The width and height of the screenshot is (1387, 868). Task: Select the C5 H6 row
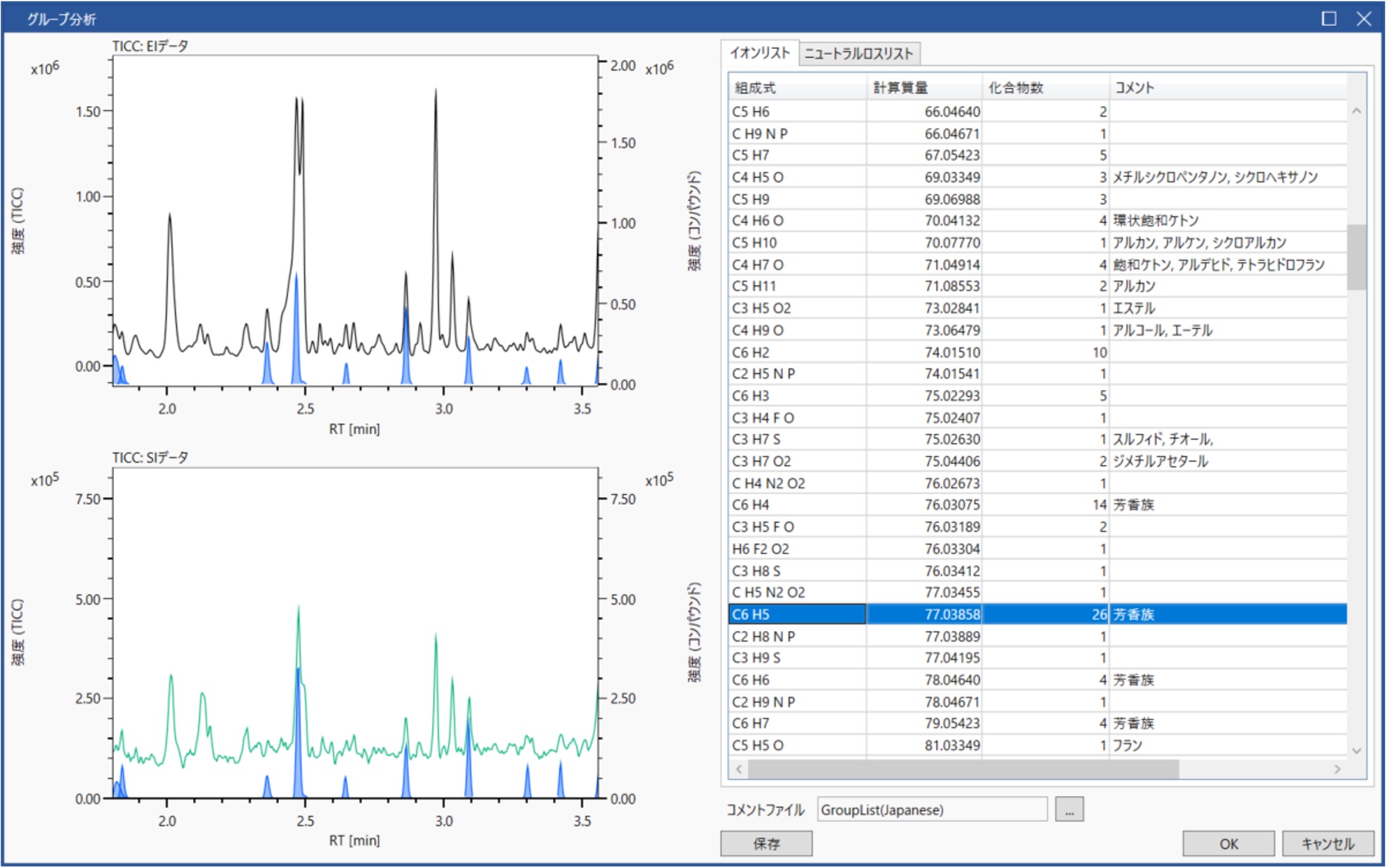[1037, 112]
